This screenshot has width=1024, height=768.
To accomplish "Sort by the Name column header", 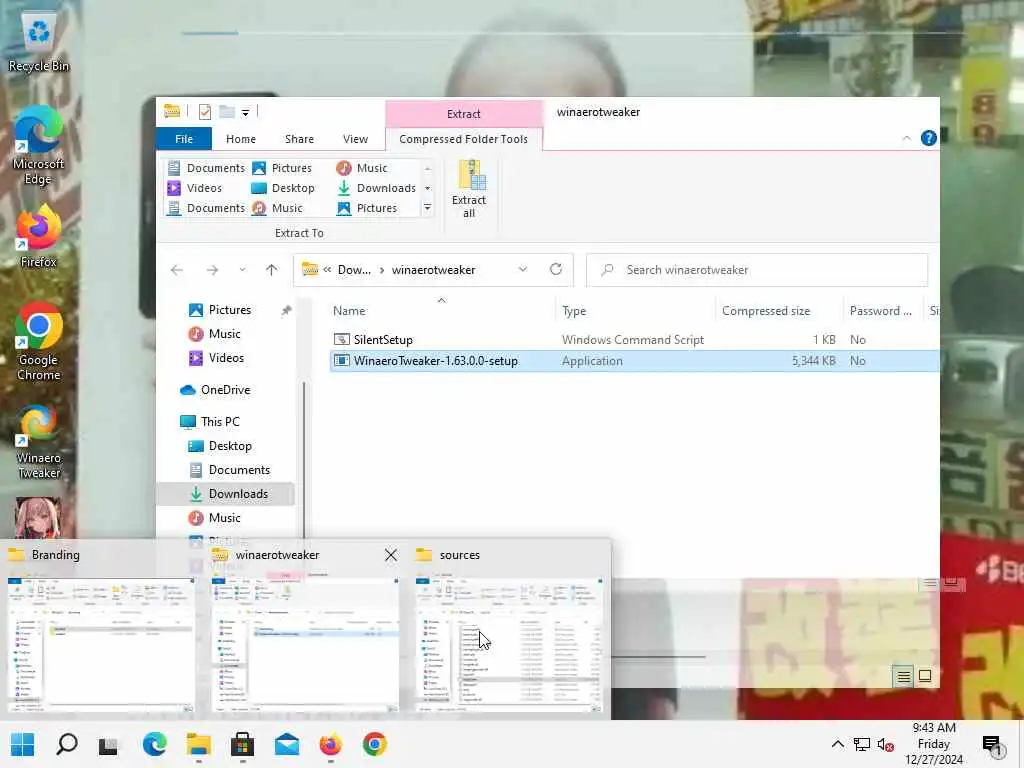I will pos(441,311).
